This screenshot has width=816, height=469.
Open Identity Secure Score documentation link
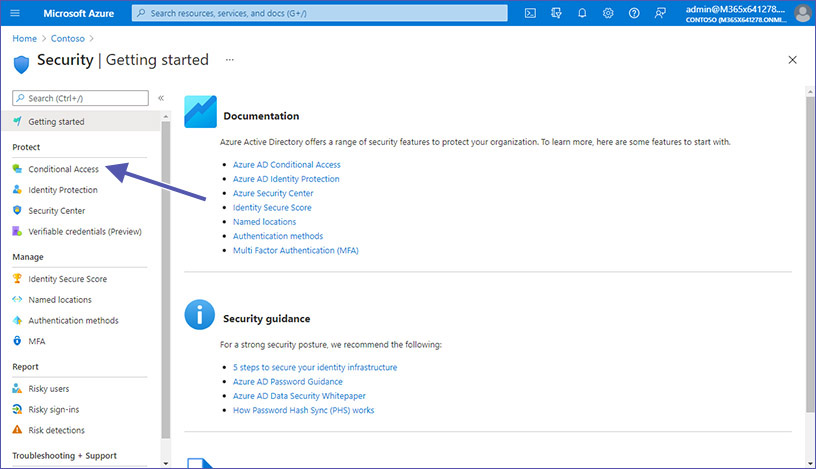[x=272, y=207]
